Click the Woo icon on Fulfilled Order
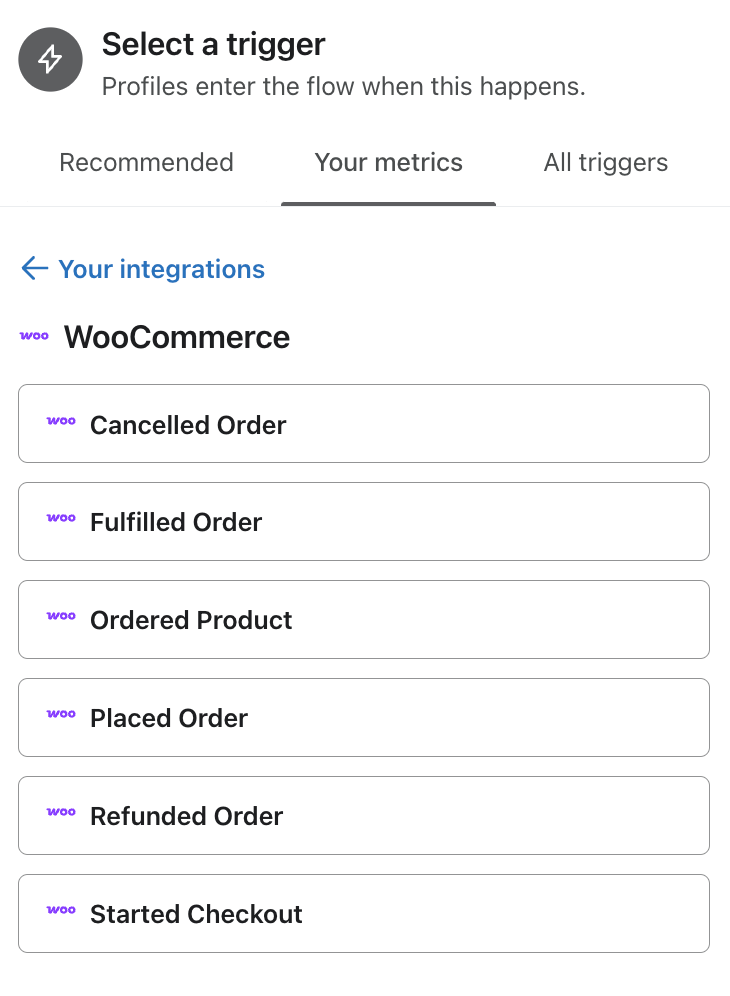The width and height of the screenshot is (730, 996). pyautogui.click(x=61, y=519)
